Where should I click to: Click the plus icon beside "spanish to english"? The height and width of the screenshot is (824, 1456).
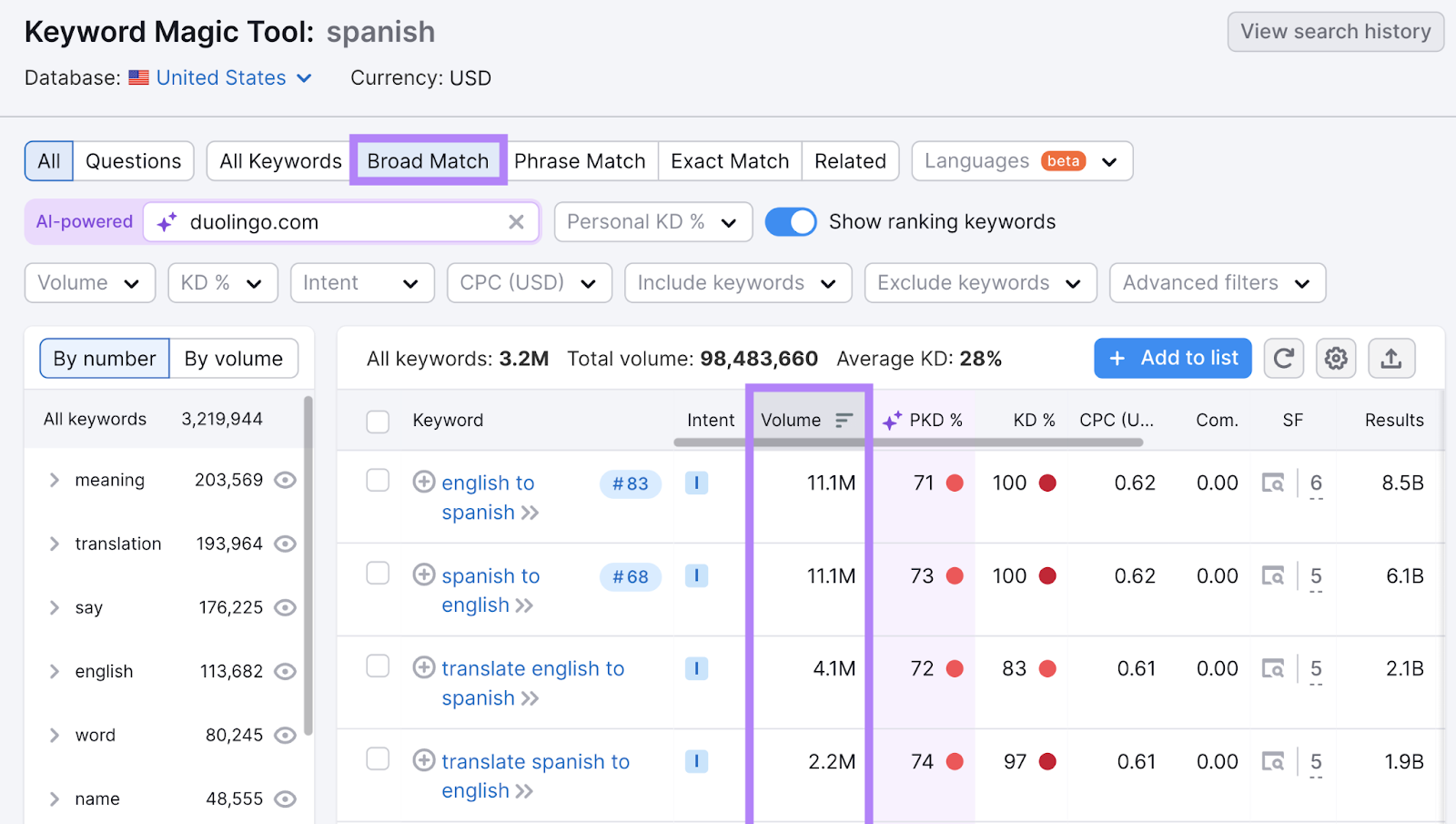pyautogui.click(x=424, y=575)
